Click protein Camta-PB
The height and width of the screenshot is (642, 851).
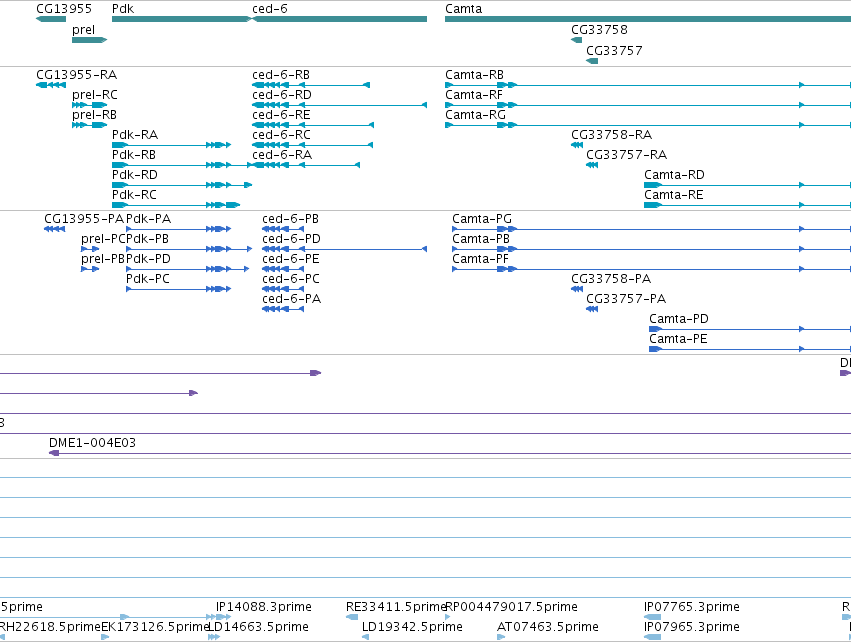[x=481, y=239]
